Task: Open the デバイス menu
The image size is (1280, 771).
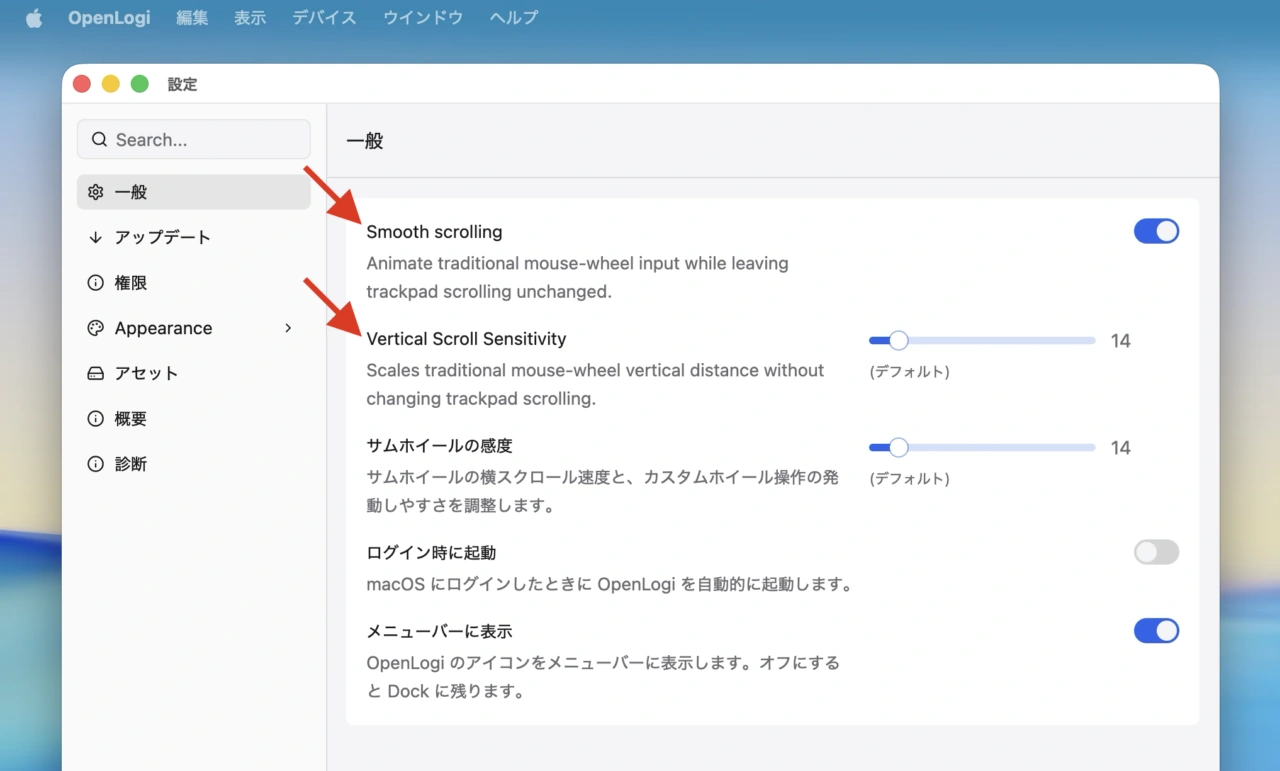Action: (324, 18)
